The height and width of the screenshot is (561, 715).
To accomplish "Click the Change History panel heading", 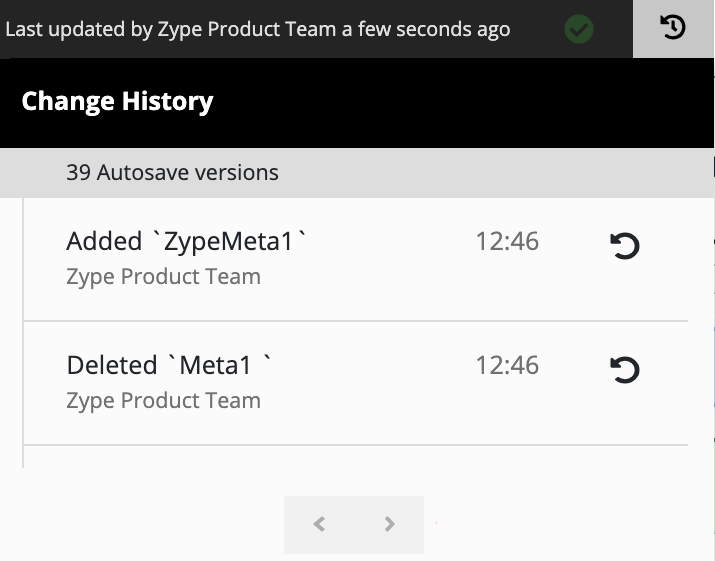I will (x=117, y=101).
